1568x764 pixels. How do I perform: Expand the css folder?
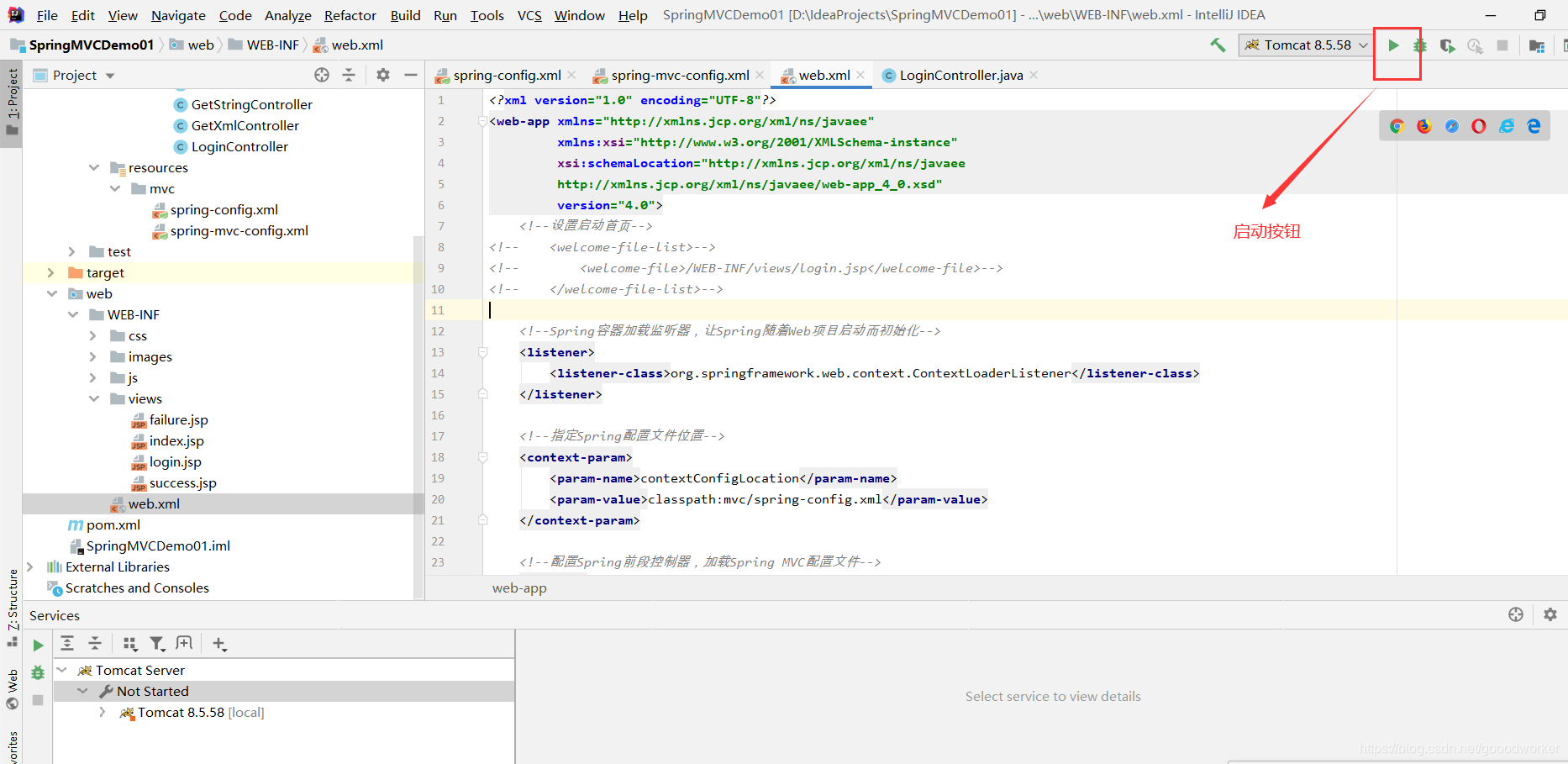(x=93, y=335)
